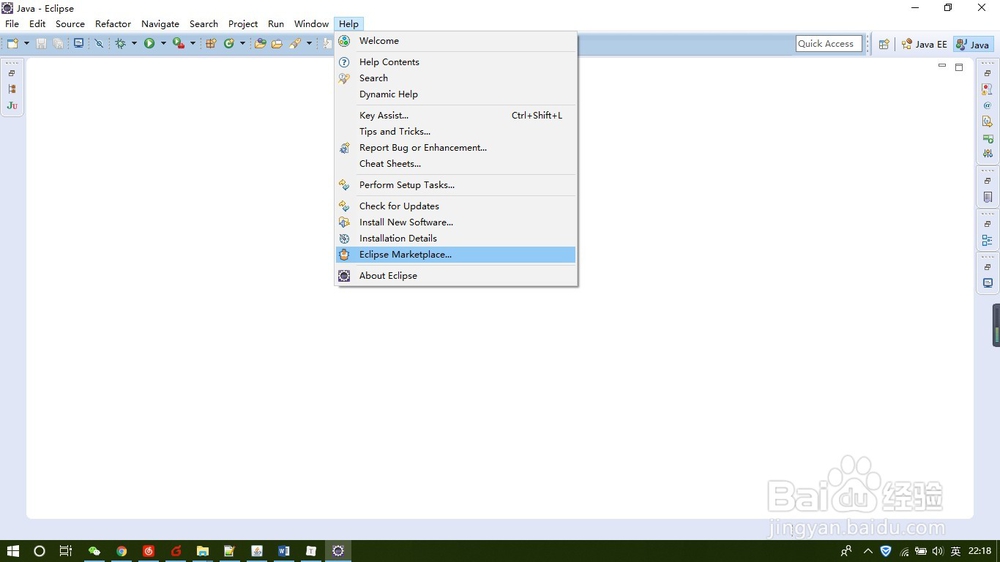Select Key Assist... menu entry
The width and height of the screenshot is (1000, 562).
point(456,115)
